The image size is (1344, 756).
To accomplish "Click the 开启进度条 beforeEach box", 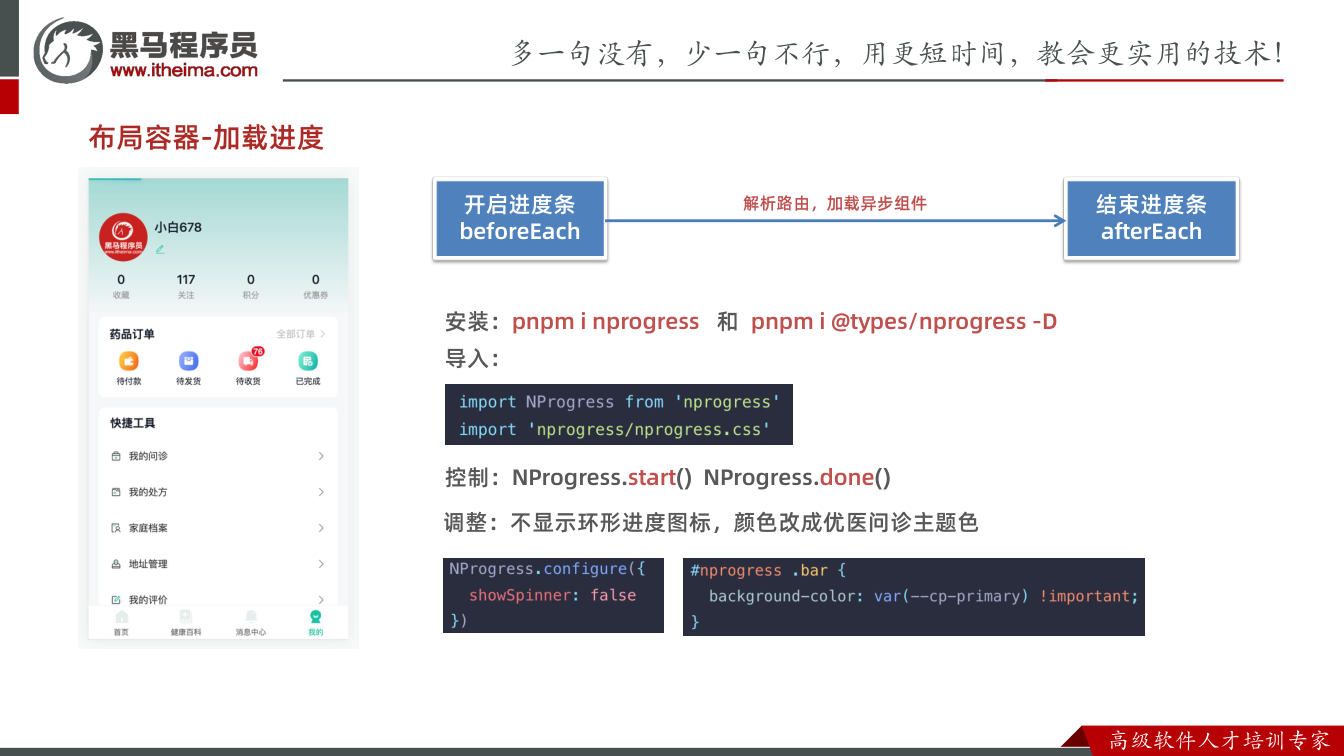I will point(520,219).
